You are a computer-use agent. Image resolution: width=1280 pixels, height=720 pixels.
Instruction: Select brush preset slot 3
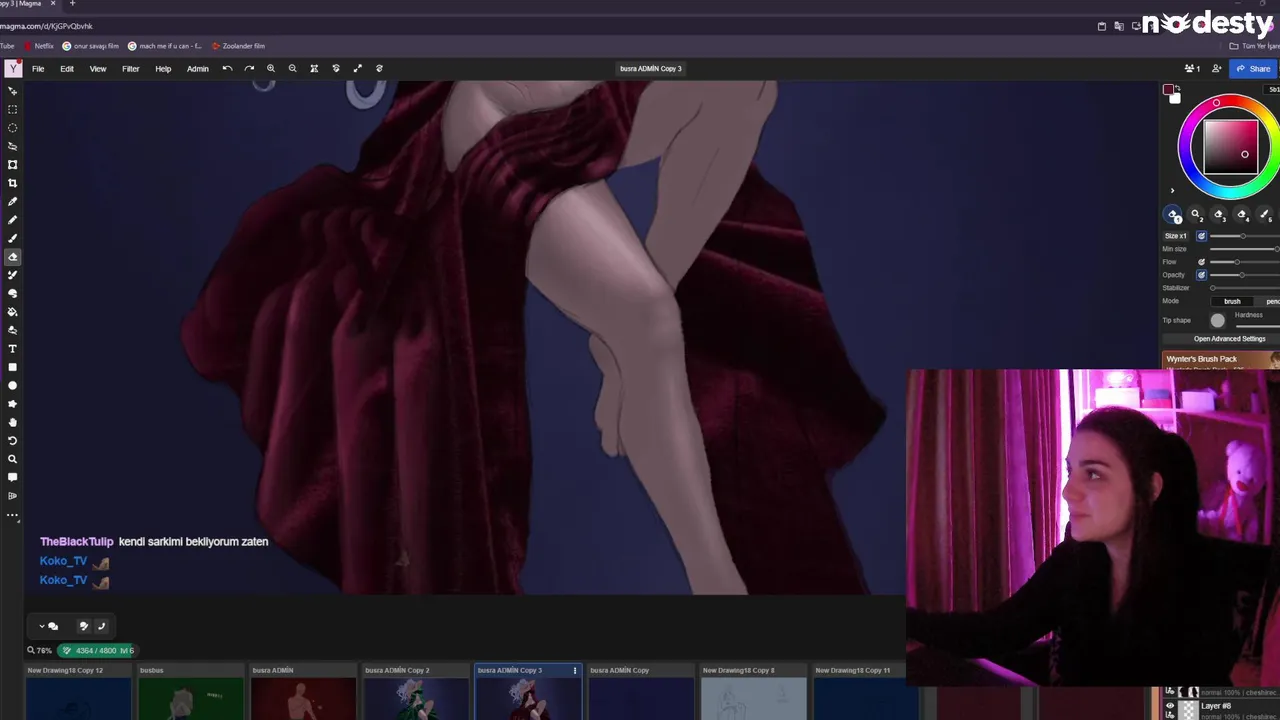(1219, 215)
